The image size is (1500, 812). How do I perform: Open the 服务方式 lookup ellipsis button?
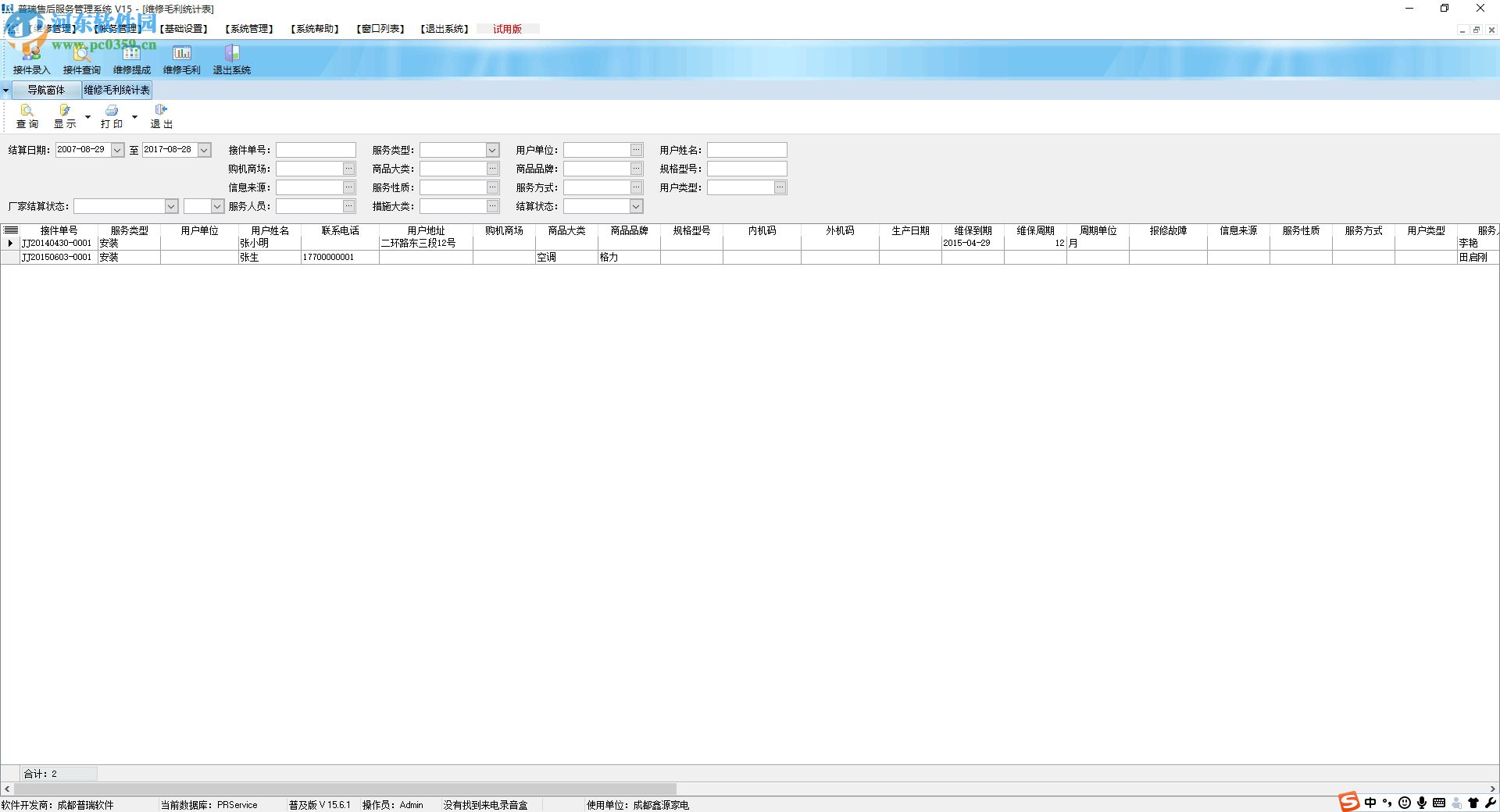coord(637,187)
